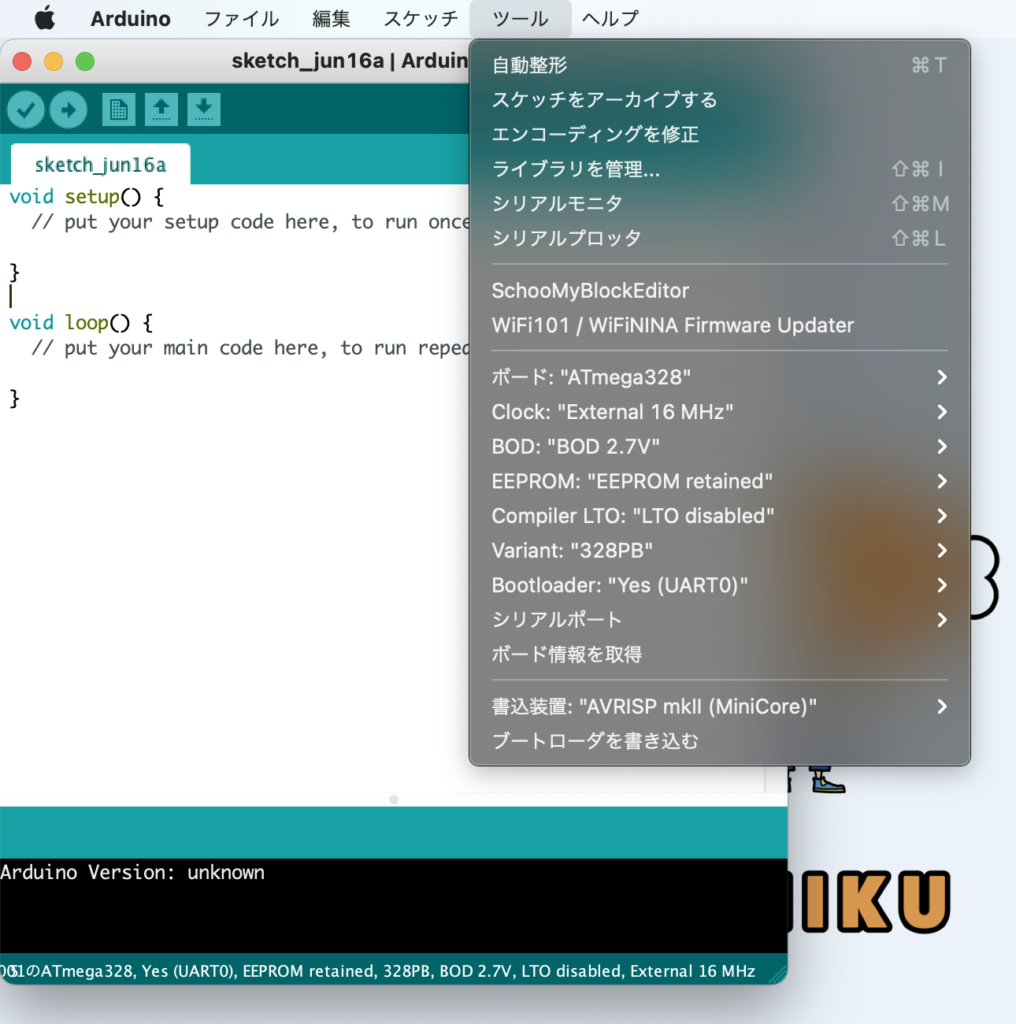Click the Verify checkmark toolbar icon

tap(25, 109)
